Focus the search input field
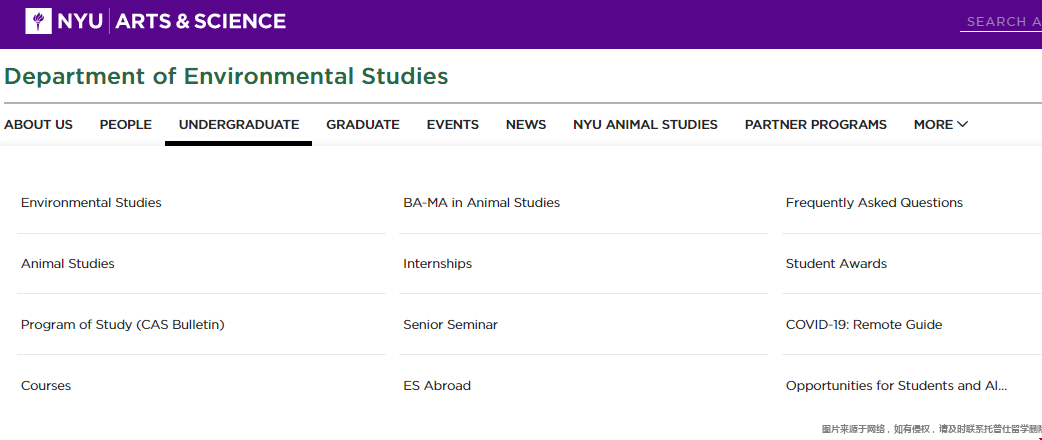Viewport: 1042px width, 440px height. tap(1001, 22)
